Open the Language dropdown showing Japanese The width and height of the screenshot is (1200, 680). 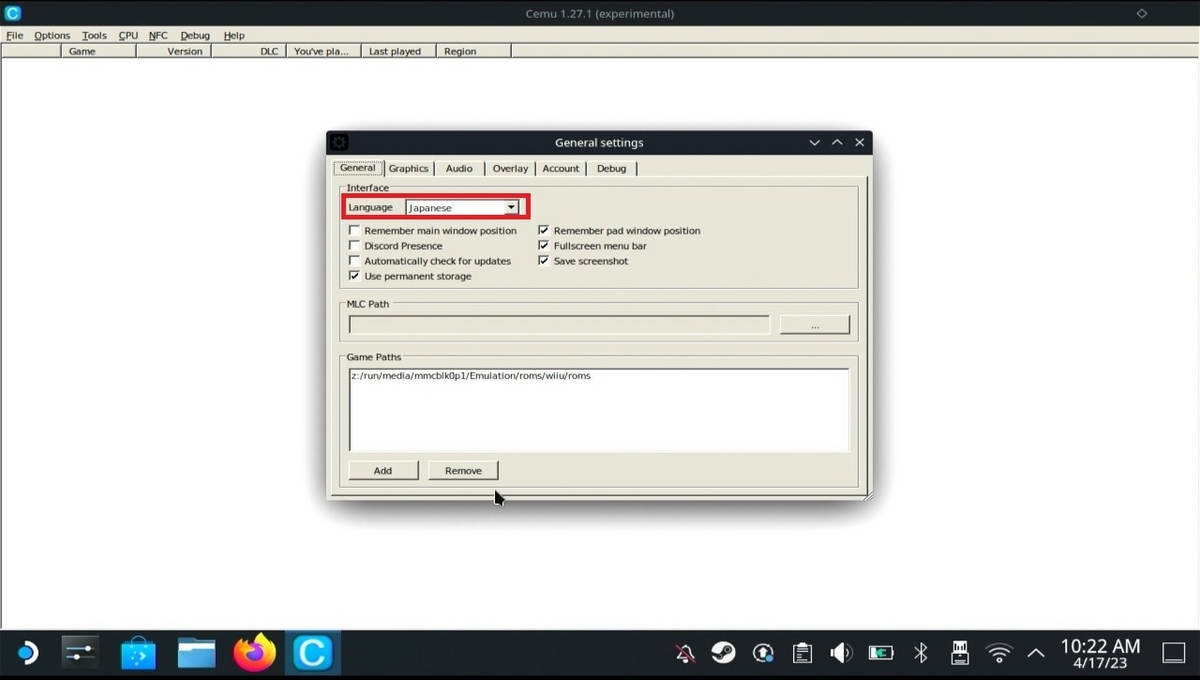[462, 207]
